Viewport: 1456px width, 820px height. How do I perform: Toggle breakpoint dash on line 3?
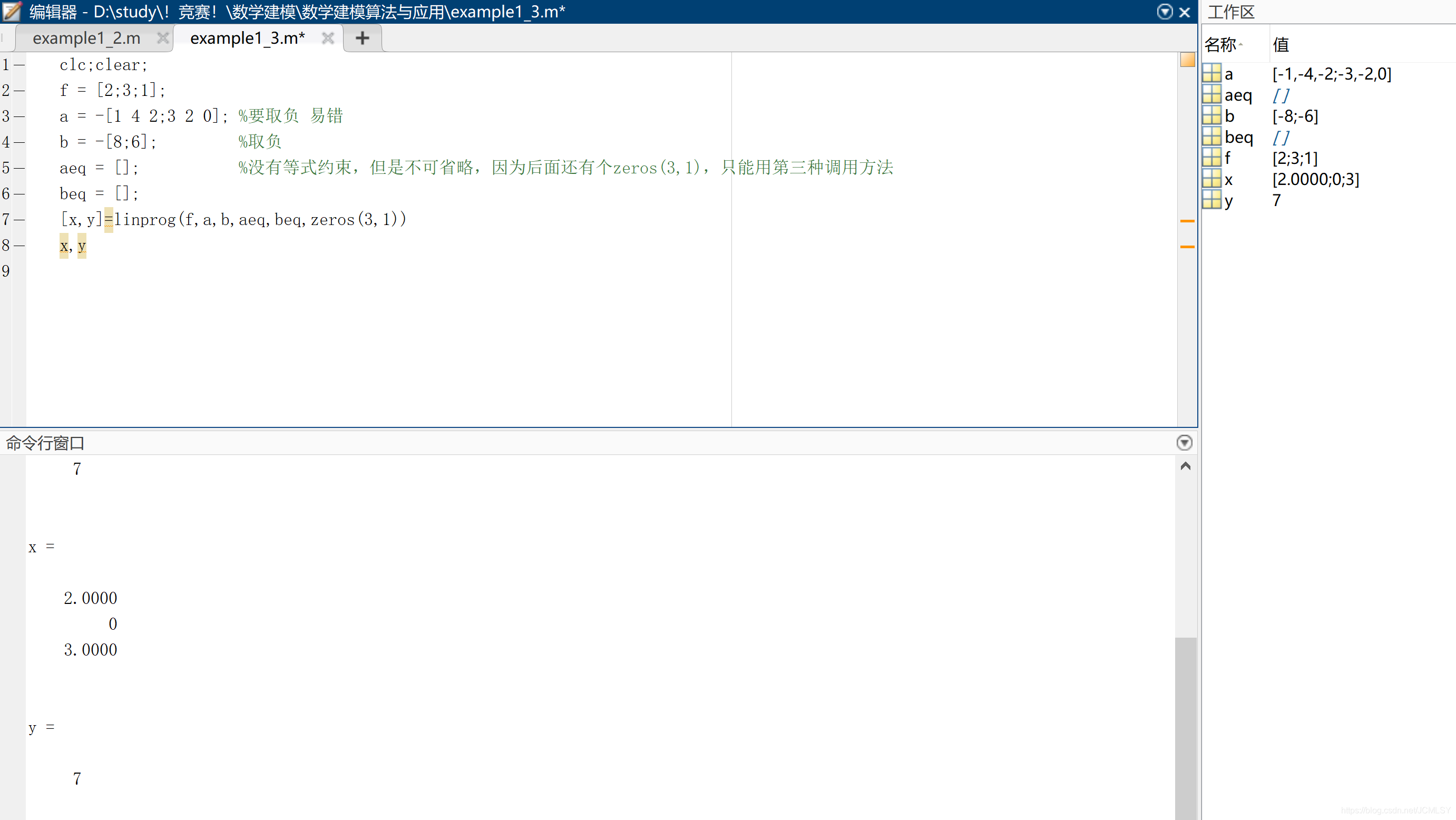(x=19, y=116)
